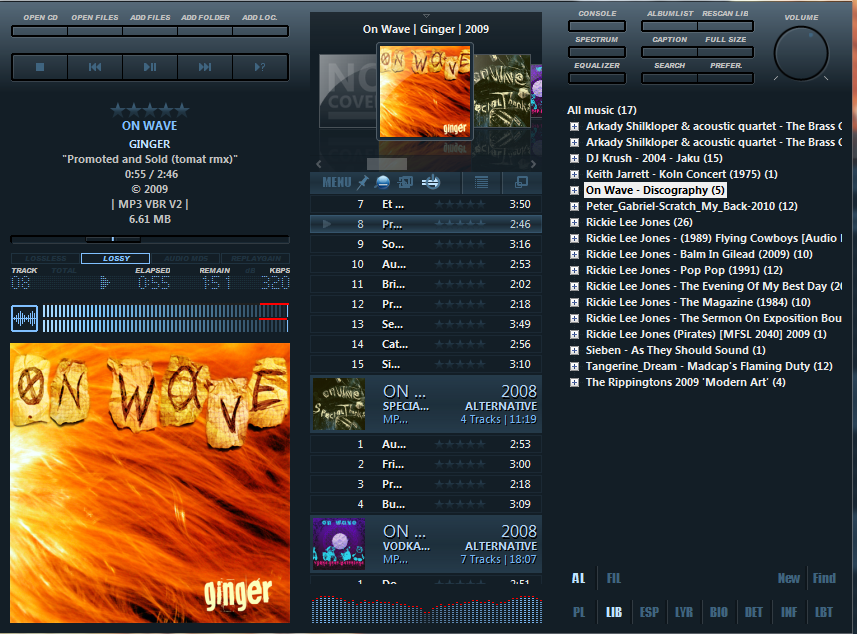Skip to the next track

coord(205,67)
